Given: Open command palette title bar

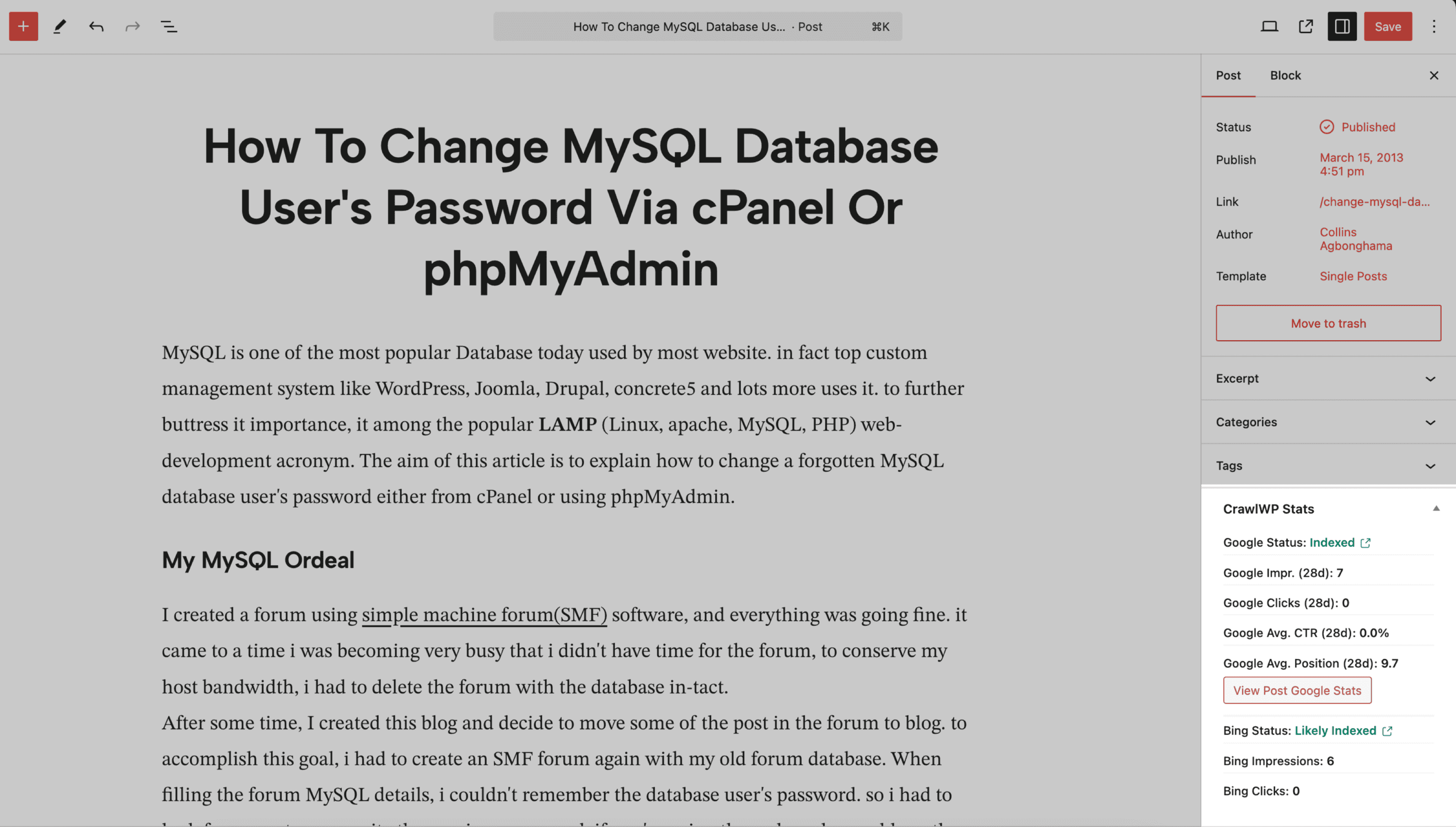Looking at the screenshot, I should pyautogui.click(x=697, y=26).
